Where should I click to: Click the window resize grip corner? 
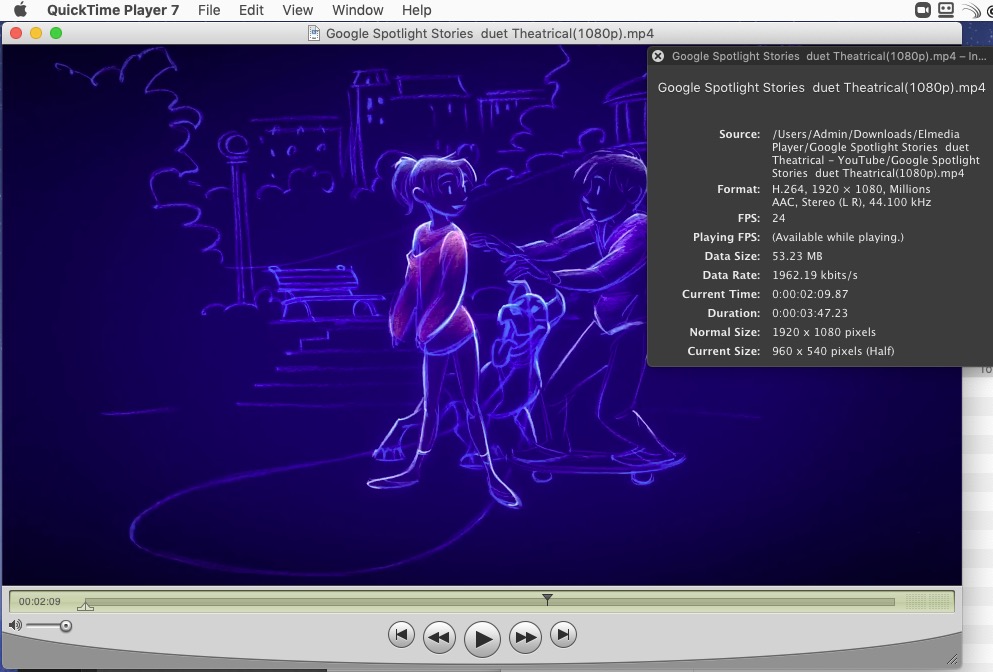952,659
